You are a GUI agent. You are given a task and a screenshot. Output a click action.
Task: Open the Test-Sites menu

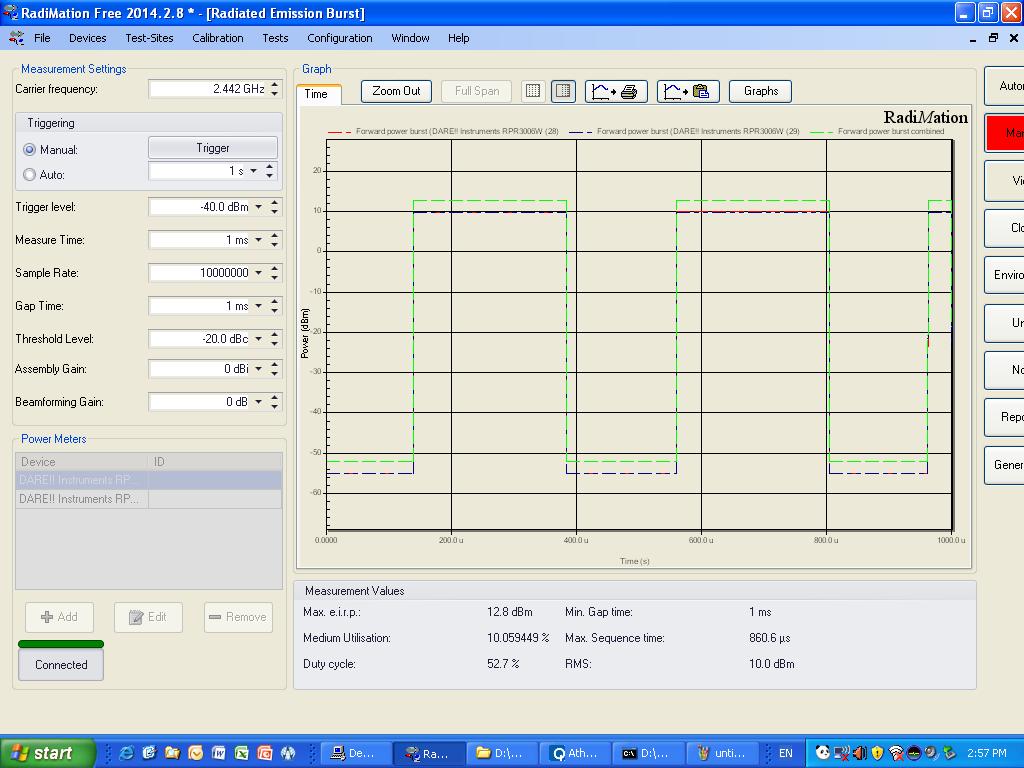point(150,38)
